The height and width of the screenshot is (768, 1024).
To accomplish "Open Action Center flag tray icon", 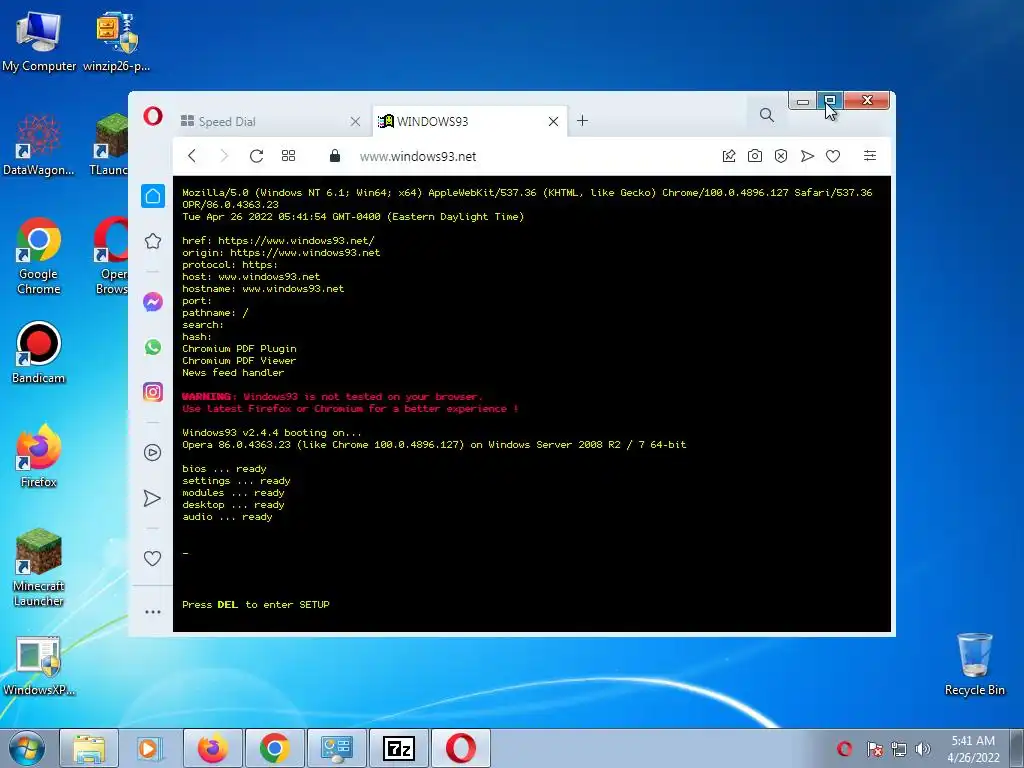I will (874, 749).
